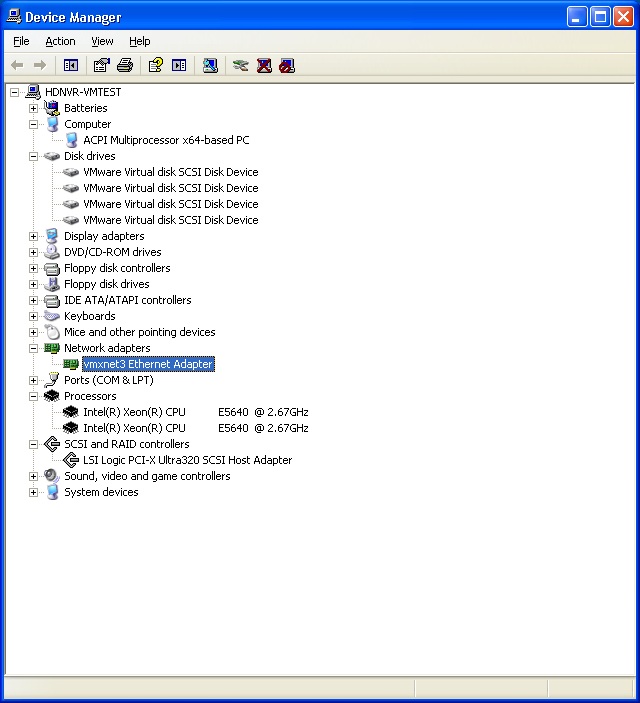640x703 pixels.
Task: Click the Uninstall device toolbar icon
Action: 264,65
